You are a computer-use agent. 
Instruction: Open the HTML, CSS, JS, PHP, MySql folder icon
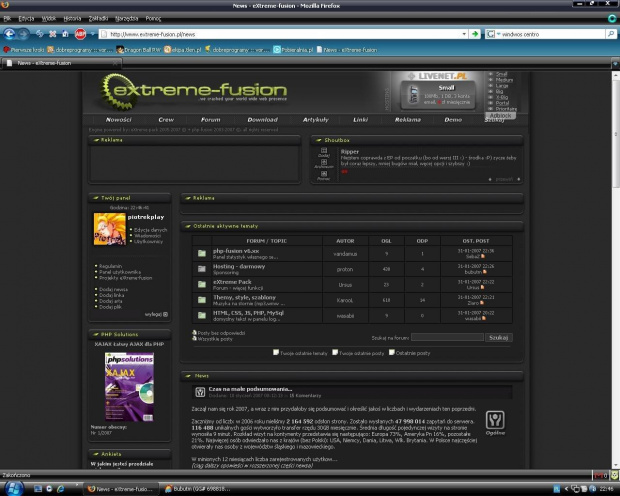click(x=202, y=315)
